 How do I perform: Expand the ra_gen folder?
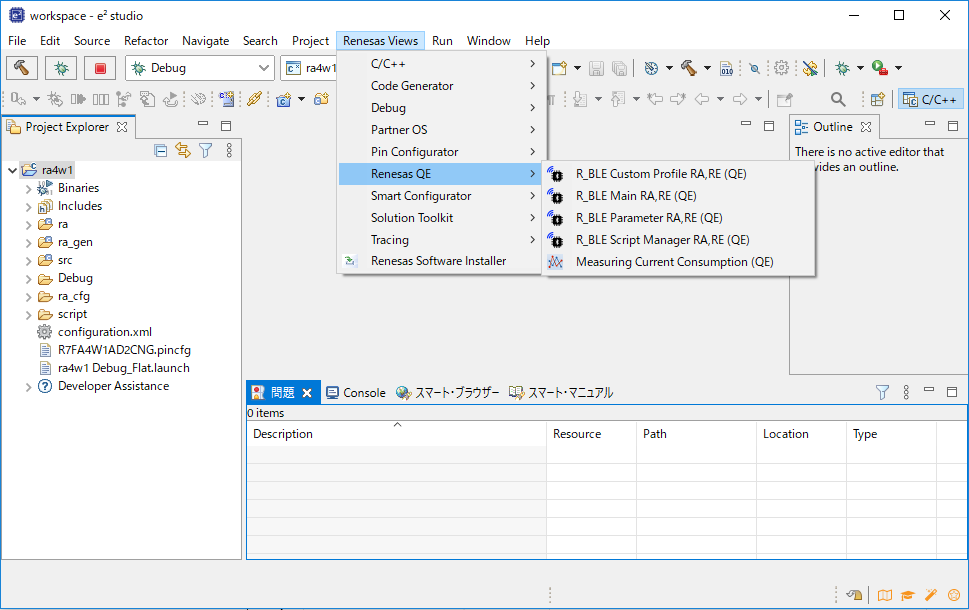click(x=28, y=243)
